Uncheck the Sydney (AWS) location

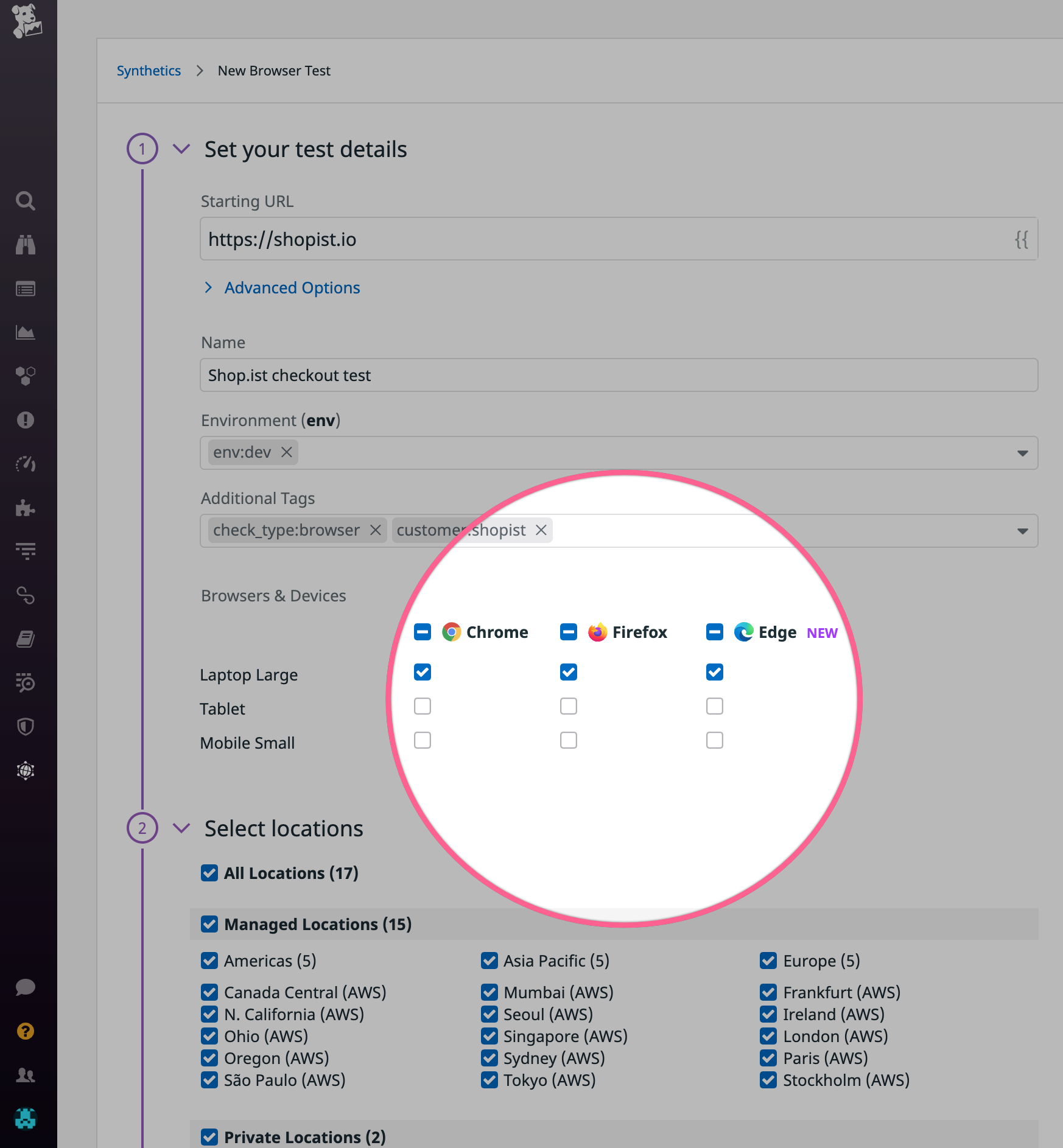tap(489, 1058)
